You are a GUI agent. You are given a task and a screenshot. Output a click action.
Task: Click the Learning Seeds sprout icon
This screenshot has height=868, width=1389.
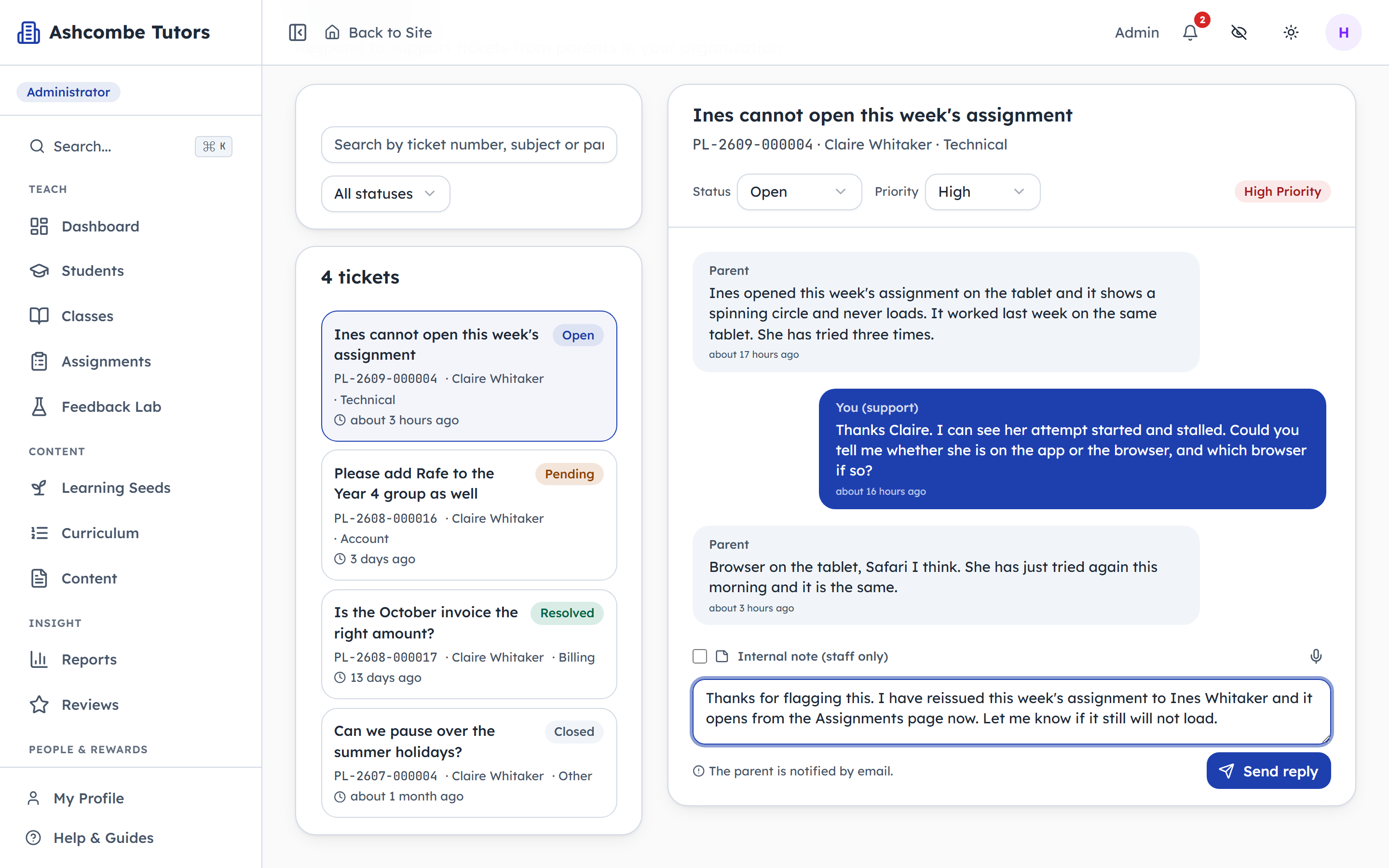tap(39, 488)
